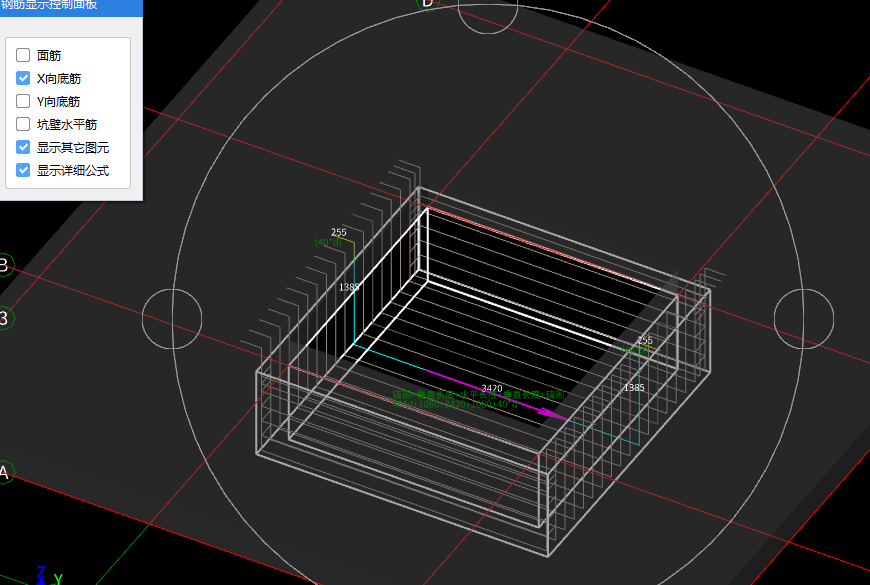Click axis label A bubble
Viewport: 870px width, 585px height.
(5, 472)
